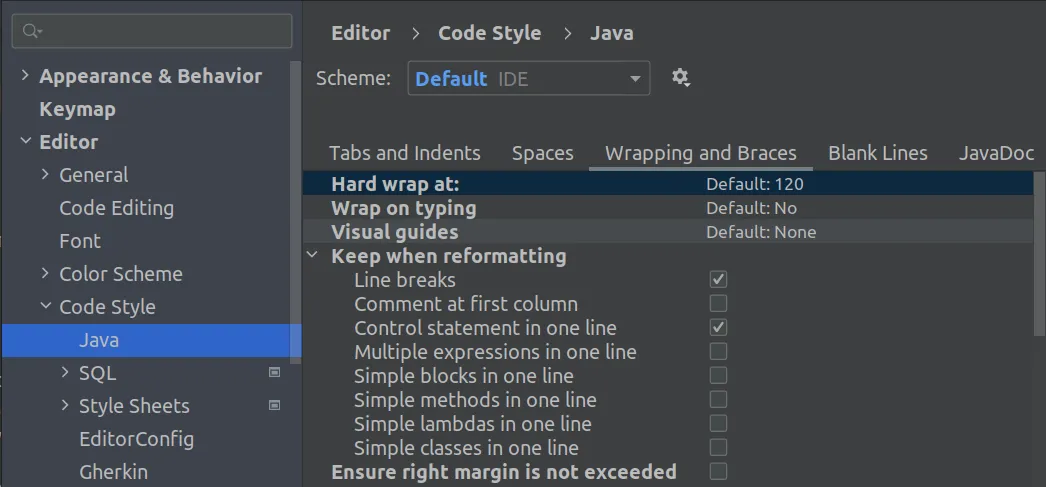Click the SQL project-level settings icon

[275, 373]
